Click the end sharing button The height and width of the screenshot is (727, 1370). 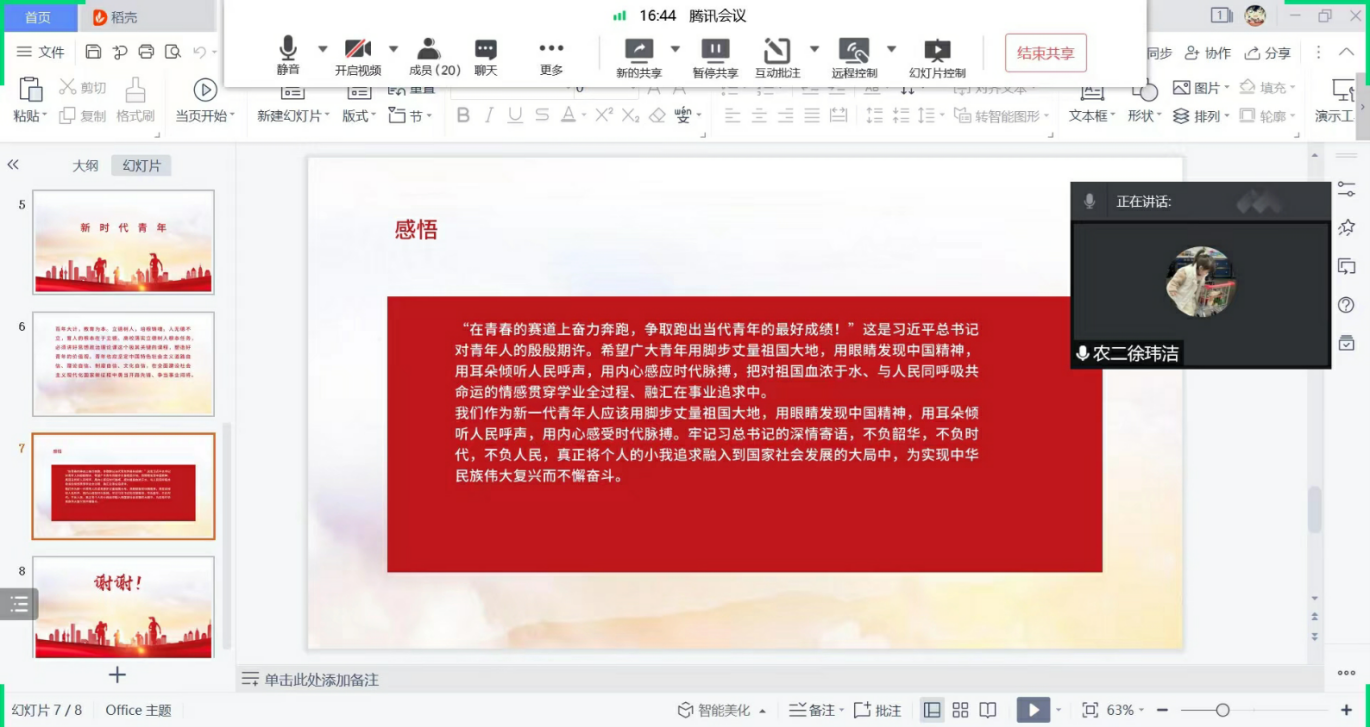(1045, 53)
